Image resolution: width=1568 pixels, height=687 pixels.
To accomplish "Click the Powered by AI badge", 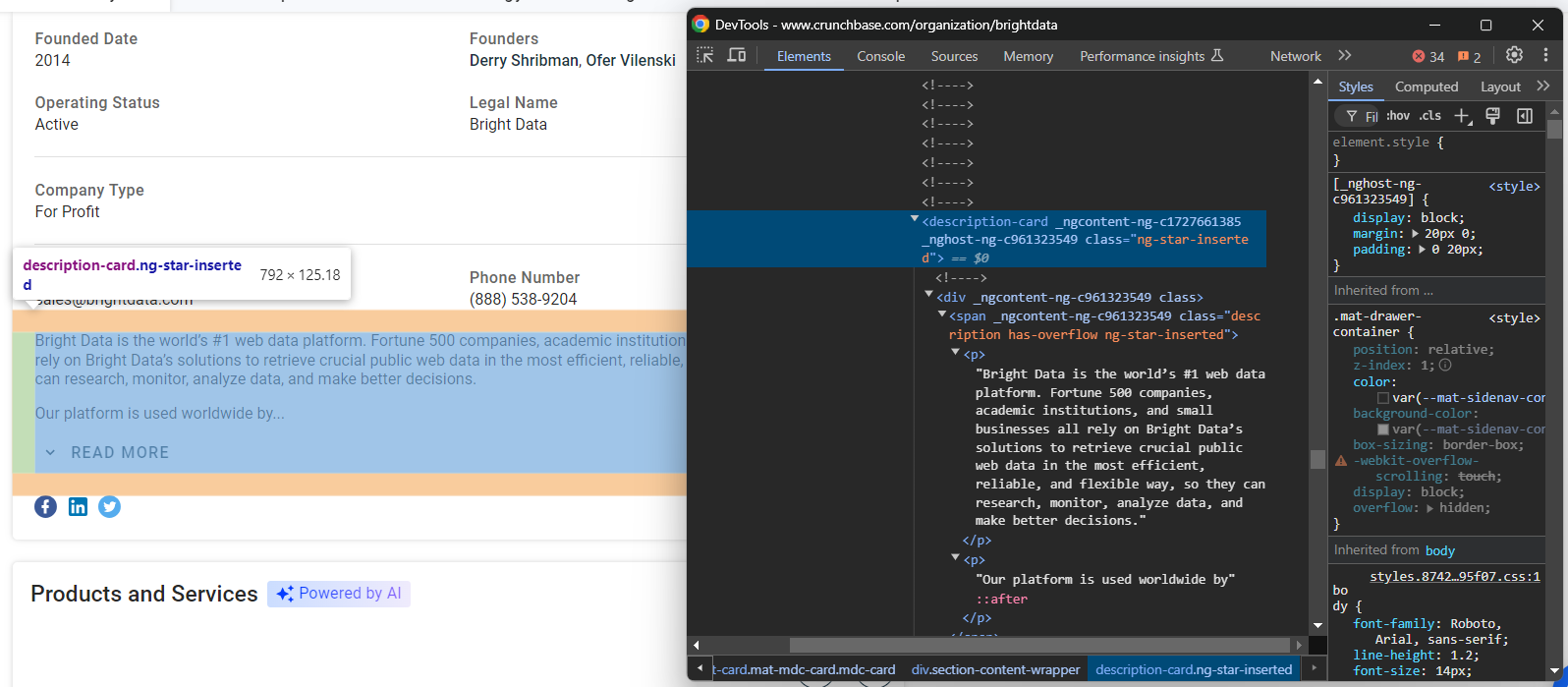I will pos(339,594).
